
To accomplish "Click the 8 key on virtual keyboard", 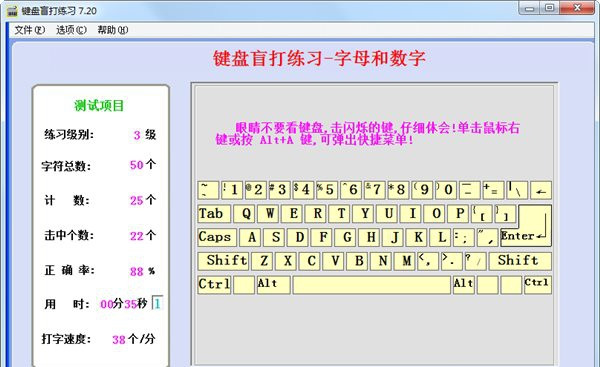I will (398, 190).
